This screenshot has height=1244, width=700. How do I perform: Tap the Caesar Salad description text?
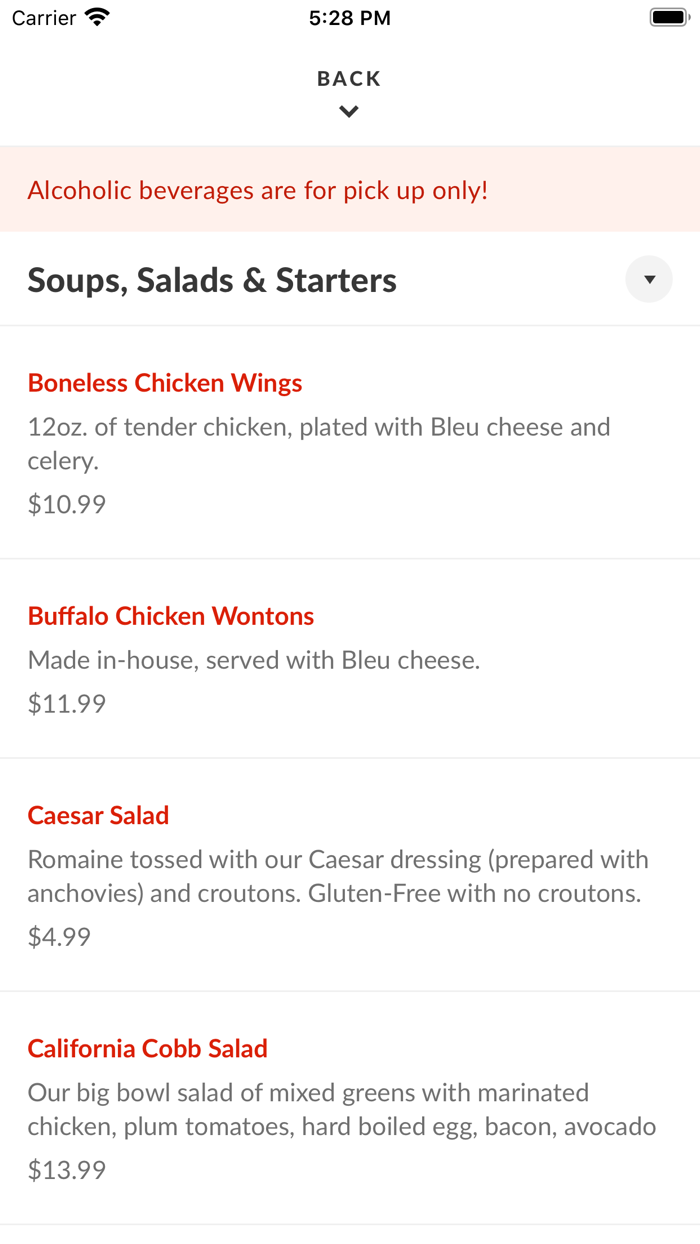[338, 876]
